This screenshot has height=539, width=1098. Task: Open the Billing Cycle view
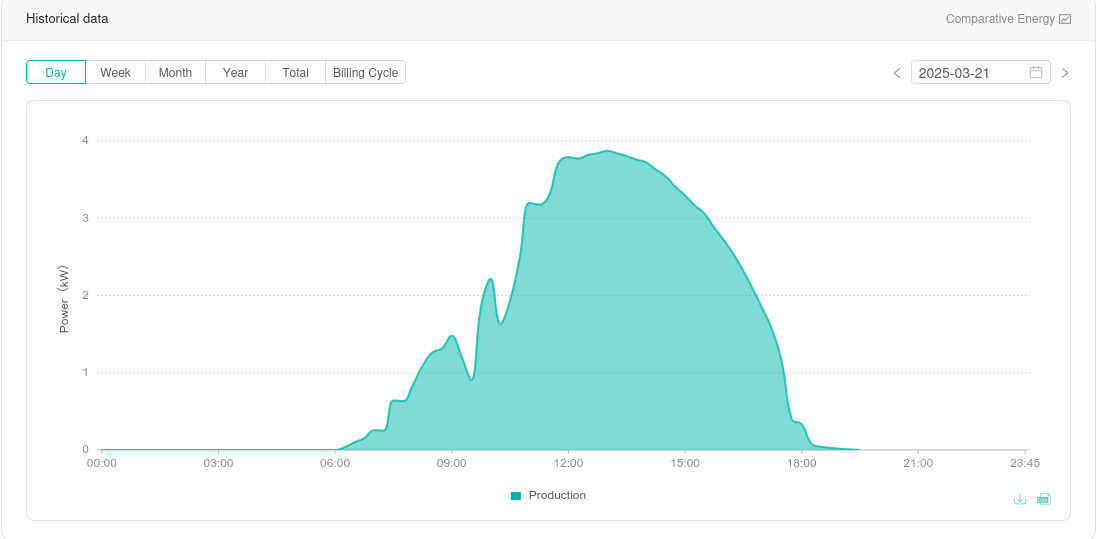click(x=365, y=72)
